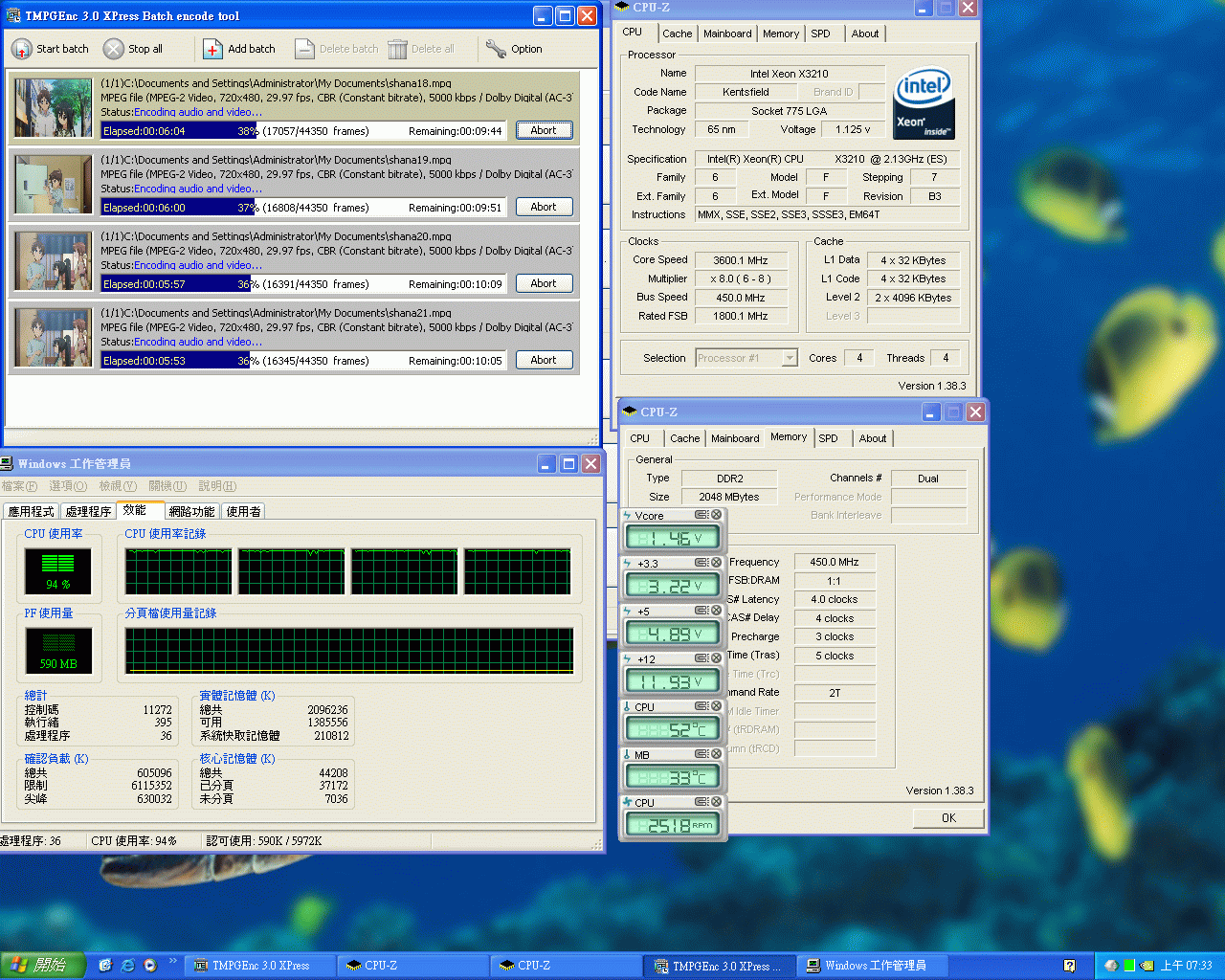Click the shana19.mpg progress bar at 37%
Screen dimensions: 1225x980
click(303, 208)
